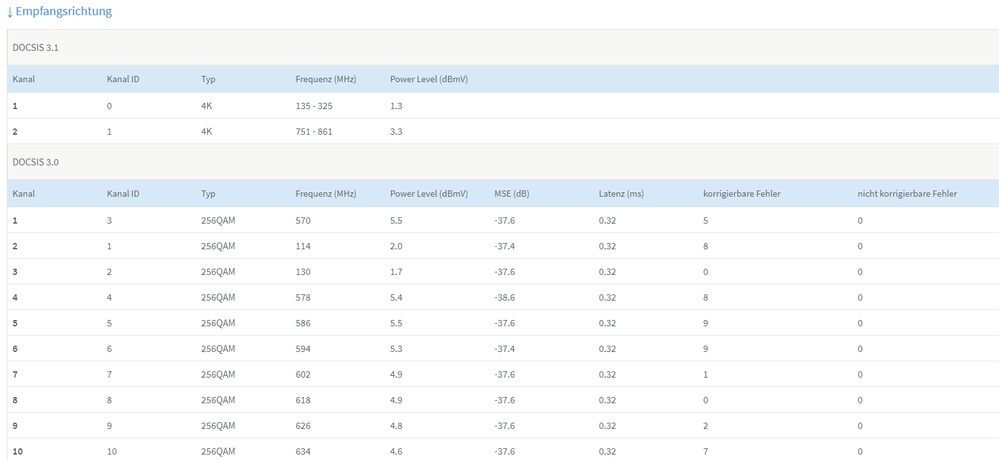Click frequency 578 cell
This screenshot has height=461, width=999.
coord(303,297)
